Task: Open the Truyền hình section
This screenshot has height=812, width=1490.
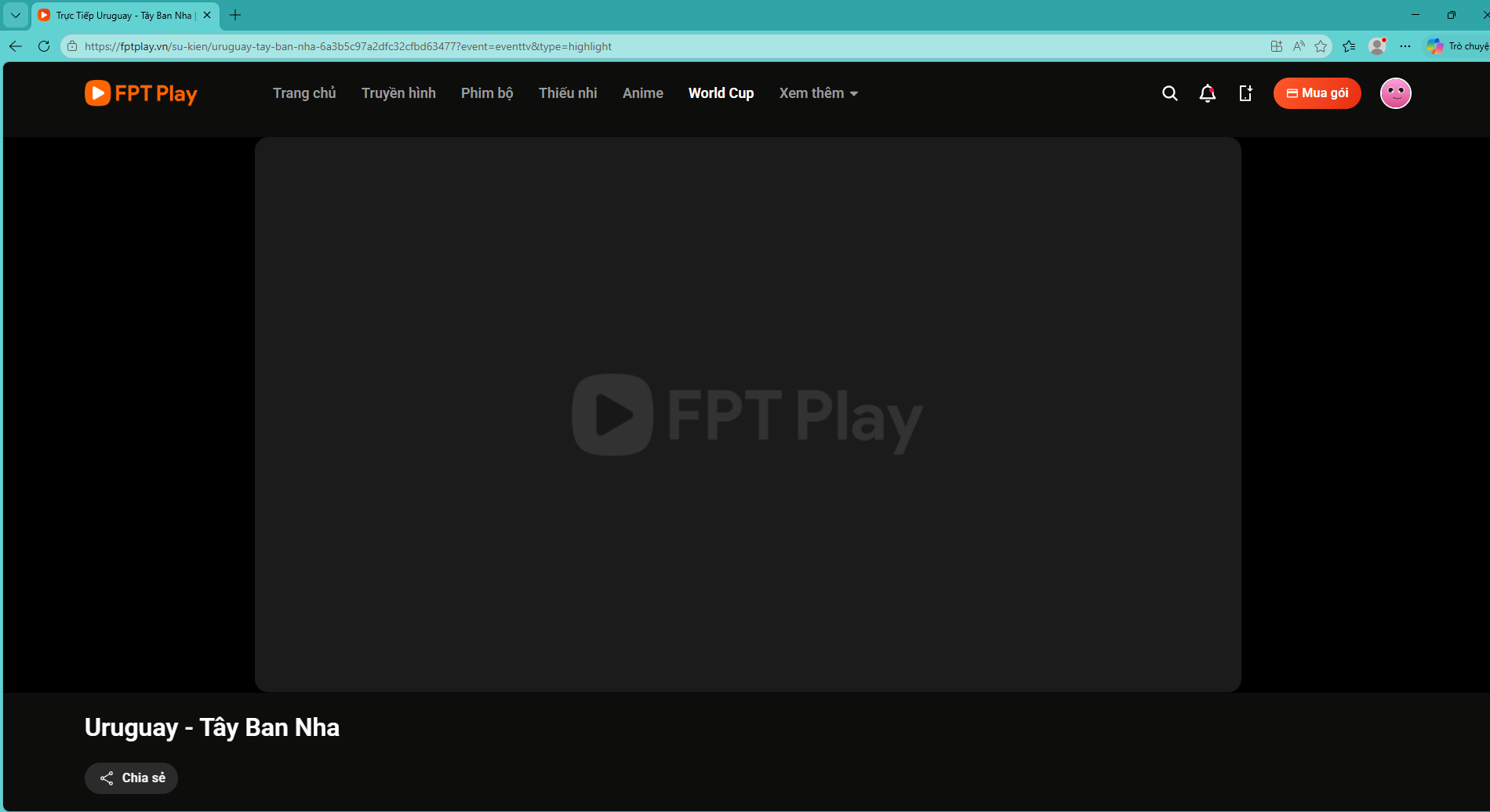Action: [398, 93]
